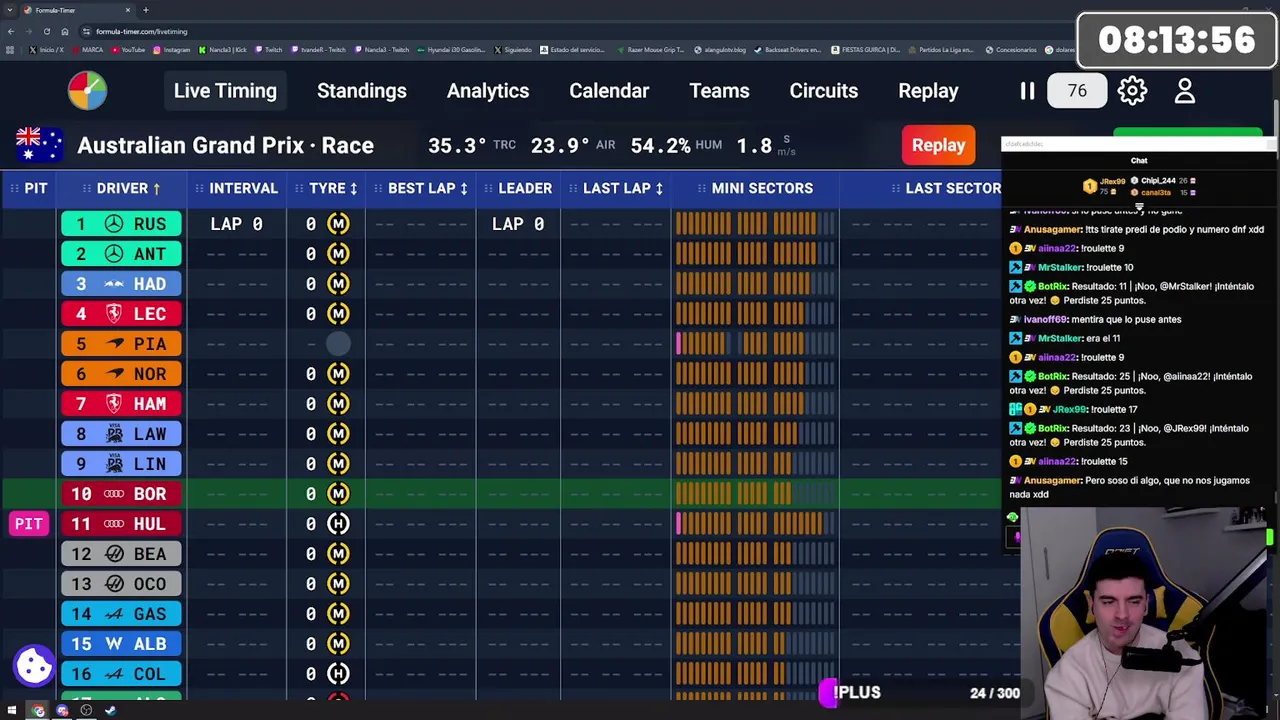Open the Analytics tab
The width and height of the screenshot is (1280, 720).
pyautogui.click(x=488, y=91)
